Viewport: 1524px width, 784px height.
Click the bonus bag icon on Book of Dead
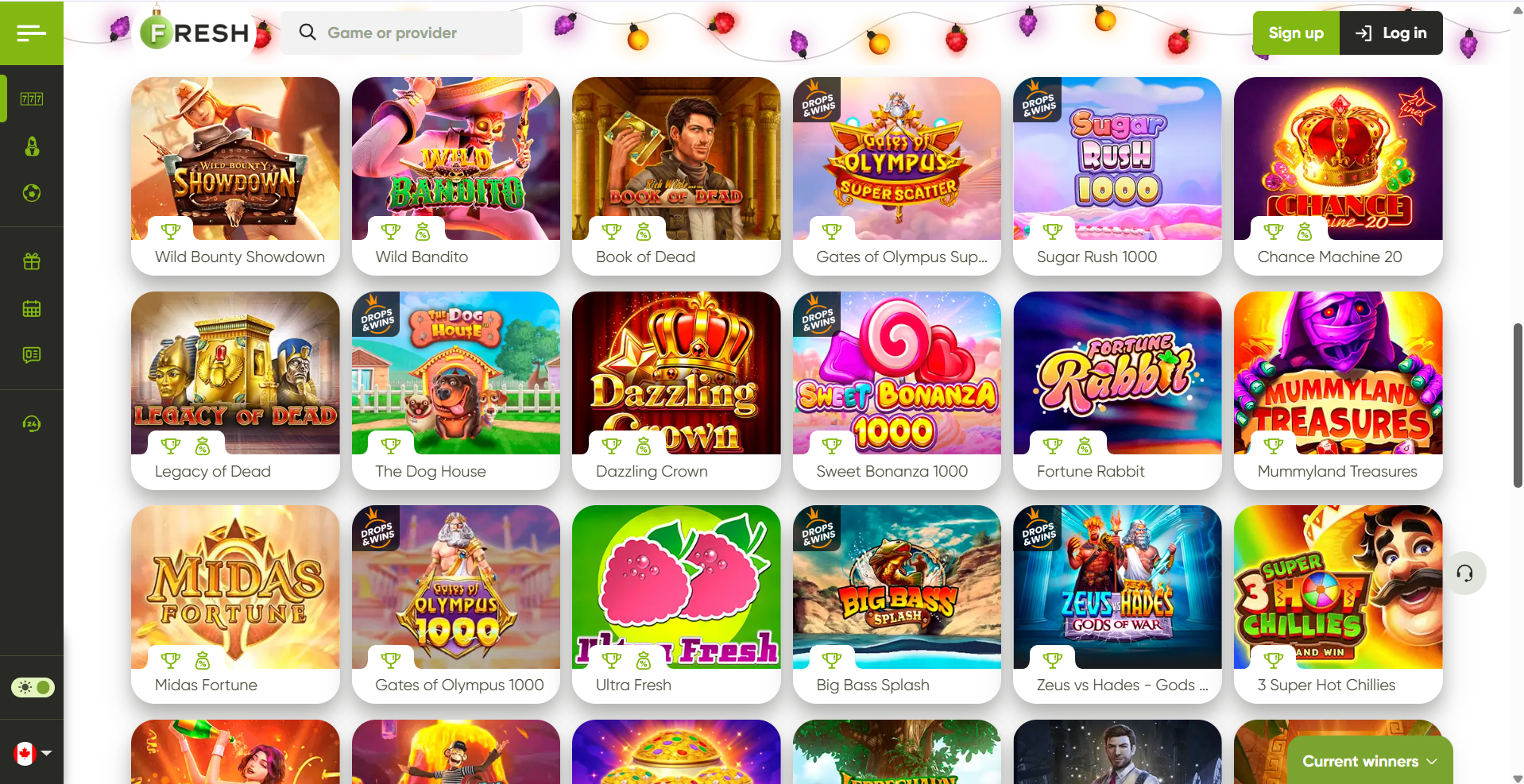click(644, 231)
